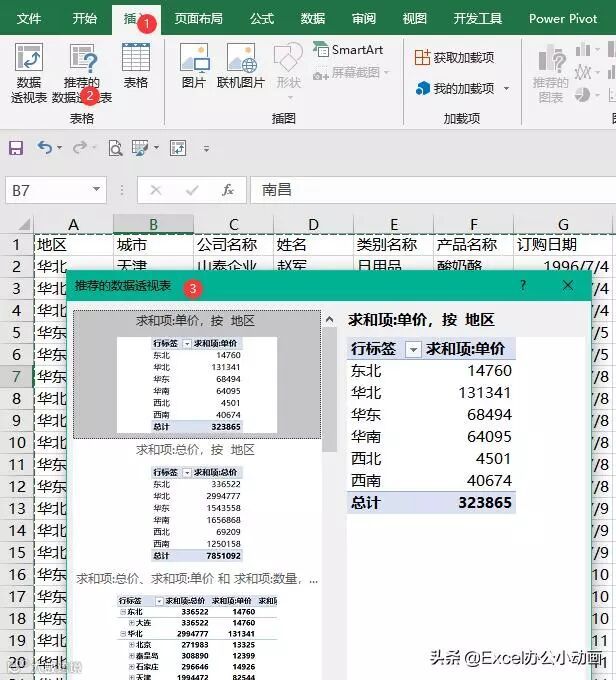Image resolution: width=616 pixels, height=680 pixels.
Task: Click the dialog help question mark
Action: pos(523,285)
